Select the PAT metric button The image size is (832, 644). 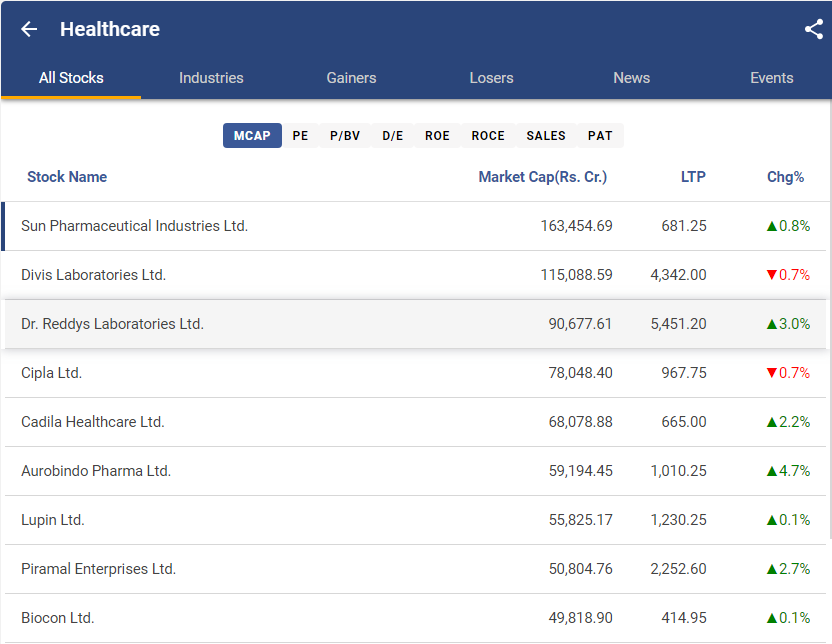click(600, 136)
